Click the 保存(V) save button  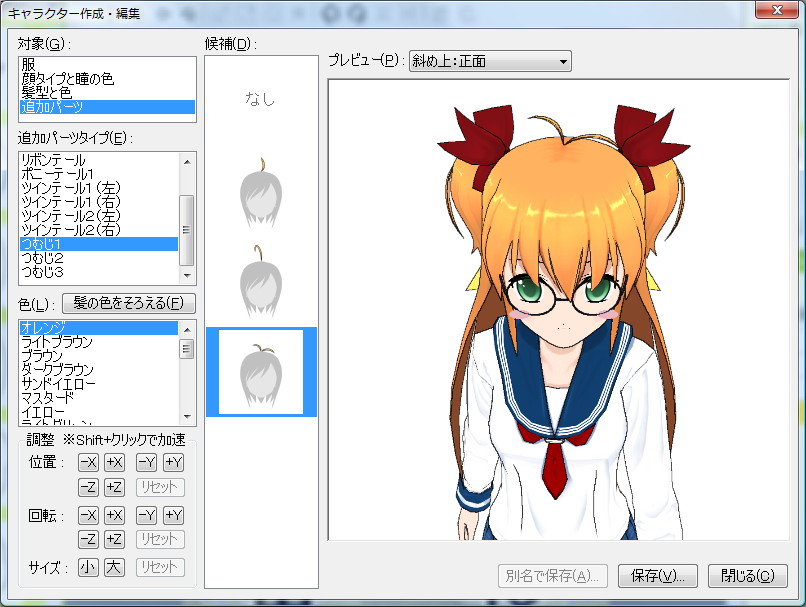pos(657,576)
